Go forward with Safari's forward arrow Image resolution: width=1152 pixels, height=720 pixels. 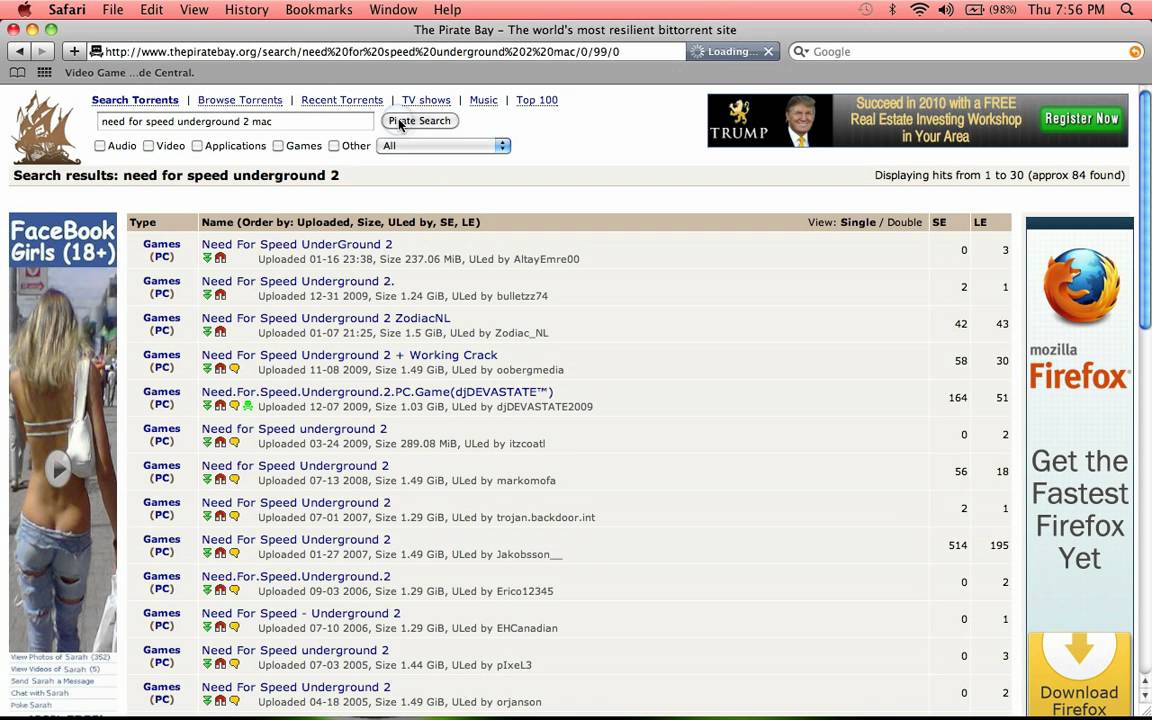pos(43,51)
